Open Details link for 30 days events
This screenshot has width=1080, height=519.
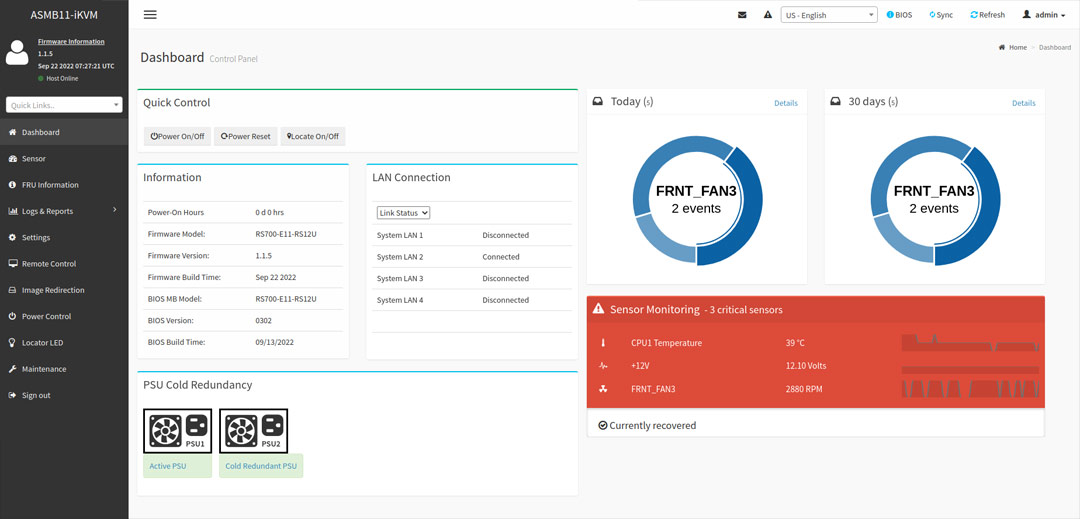coord(1024,103)
